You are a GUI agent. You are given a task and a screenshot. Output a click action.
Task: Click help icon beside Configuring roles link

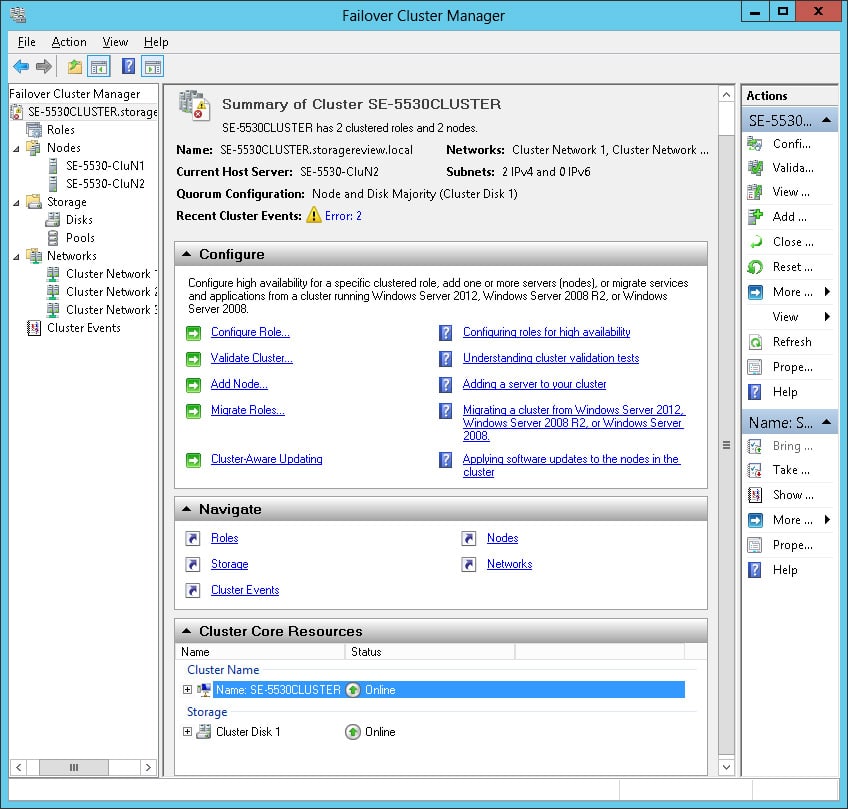[446, 333]
